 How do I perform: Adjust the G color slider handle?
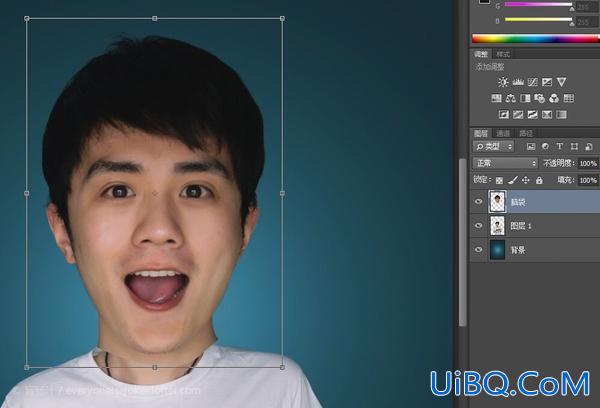[x=572, y=7]
